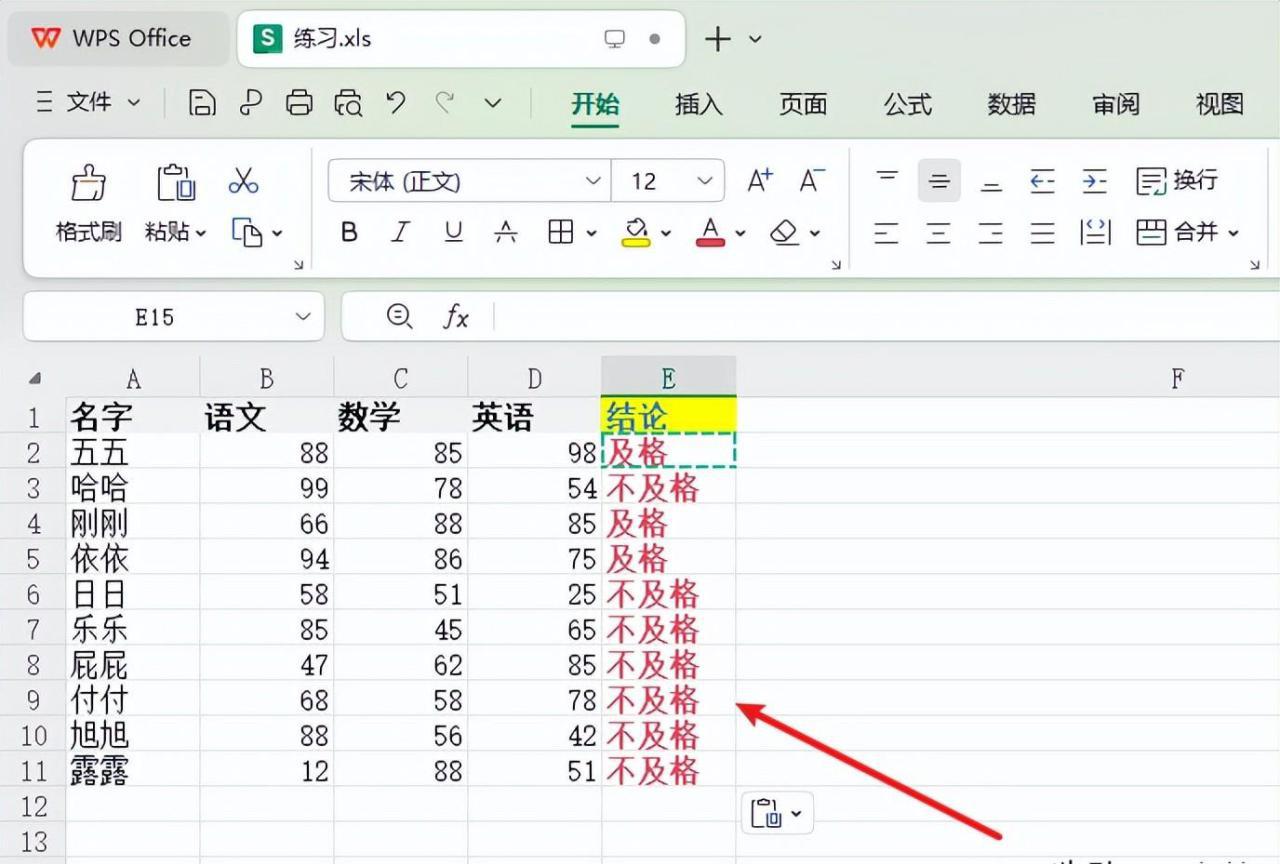Click the paste options floating button

pos(777,812)
